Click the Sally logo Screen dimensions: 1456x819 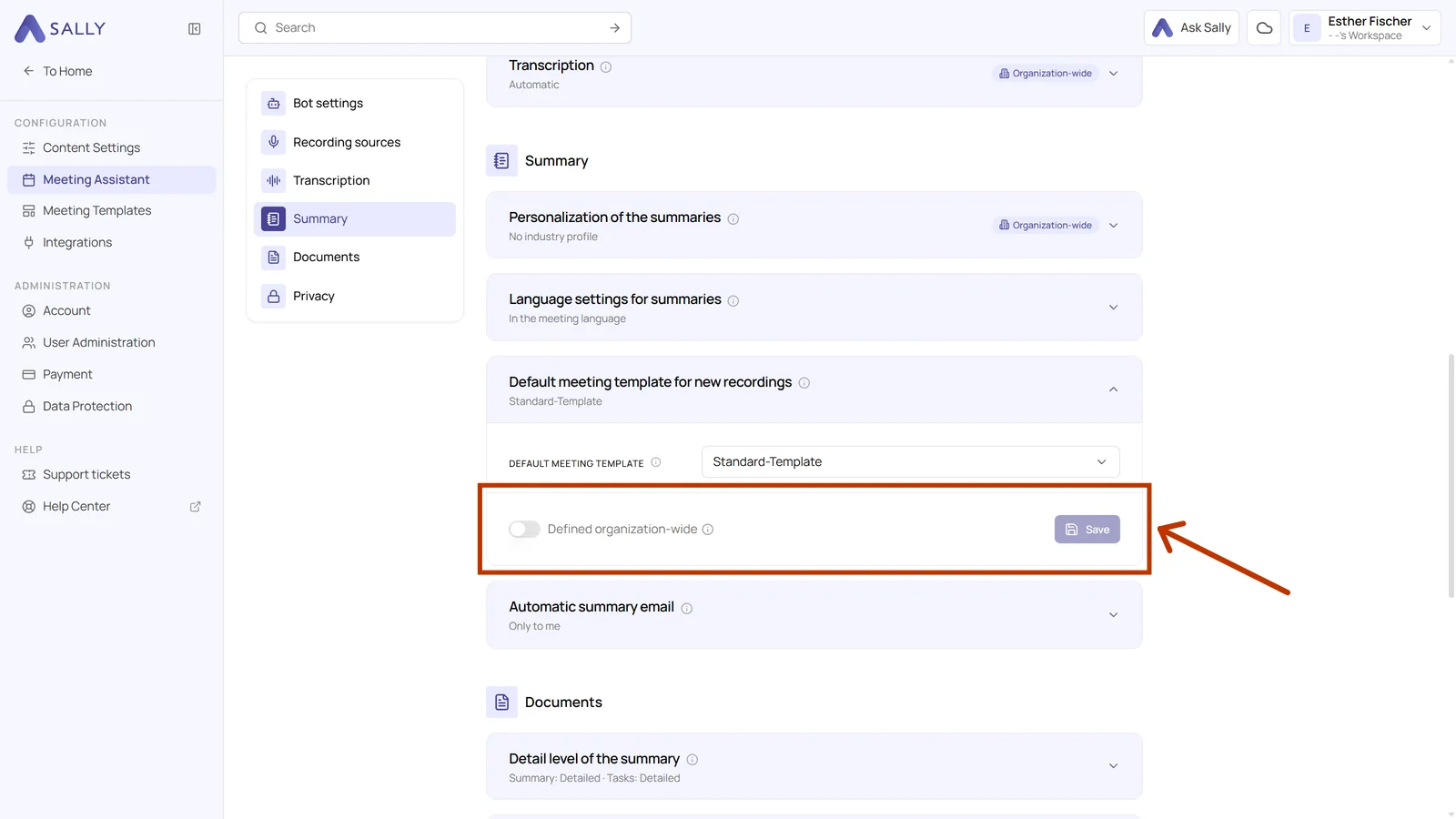(x=60, y=28)
